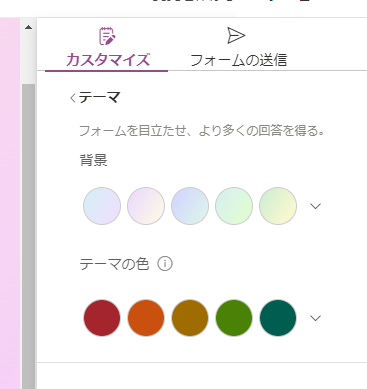Go back using the テーマ chevron
367x389 pixels.
(x=73, y=98)
